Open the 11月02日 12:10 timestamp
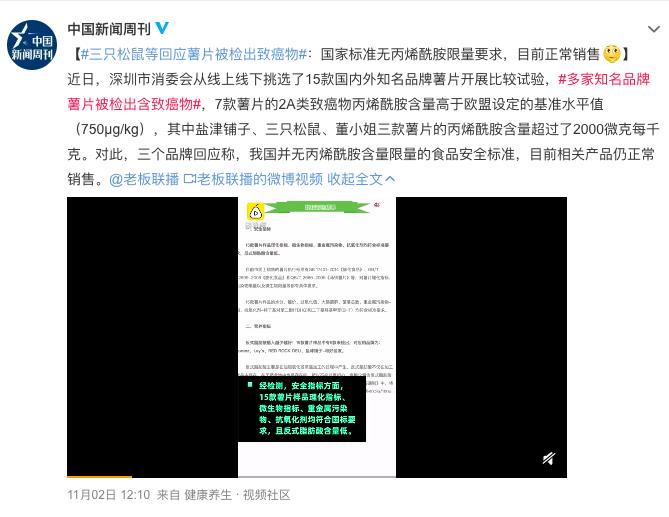This screenshot has width=669, height=517. [x=108, y=495]
